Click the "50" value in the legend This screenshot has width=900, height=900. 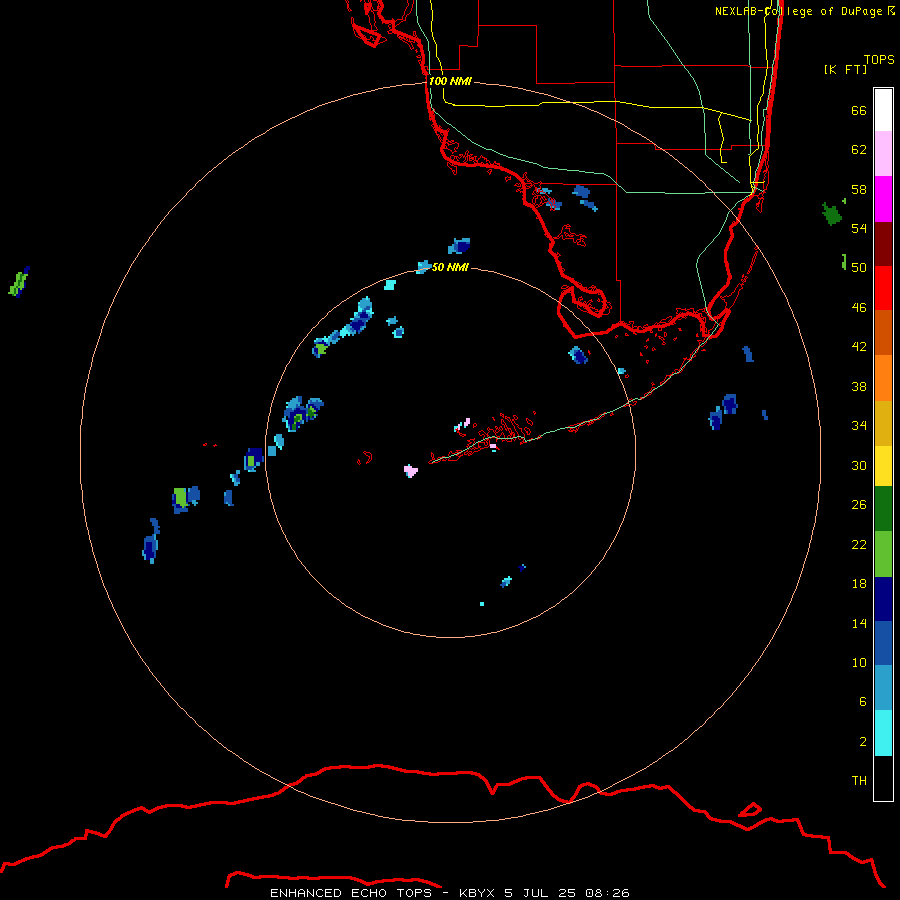[859, 267]
